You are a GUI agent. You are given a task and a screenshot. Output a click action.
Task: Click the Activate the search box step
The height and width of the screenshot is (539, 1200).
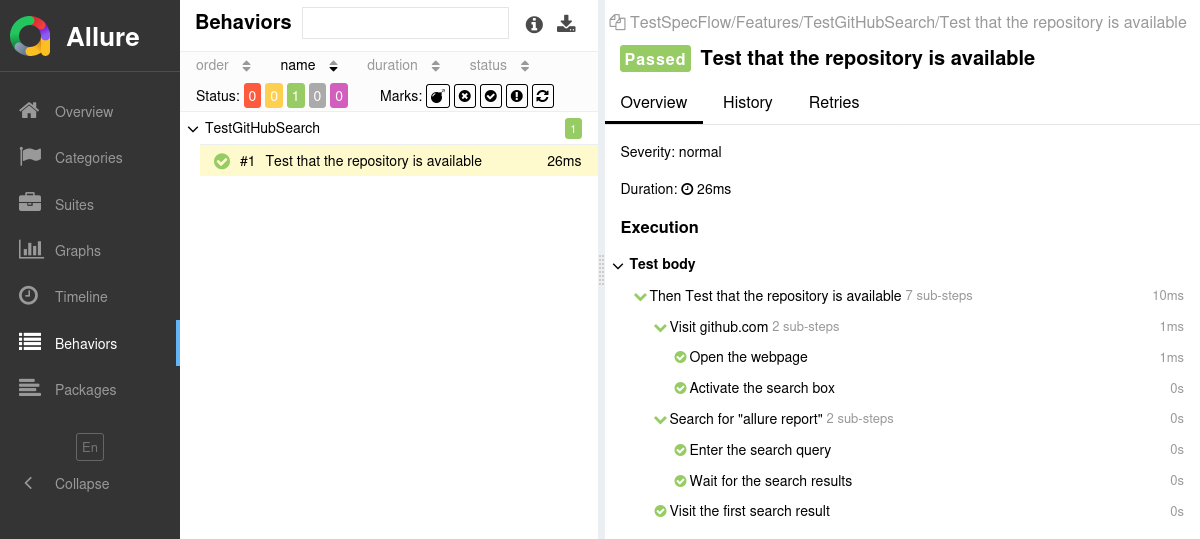pyautogui.click(x=762, y=388)
